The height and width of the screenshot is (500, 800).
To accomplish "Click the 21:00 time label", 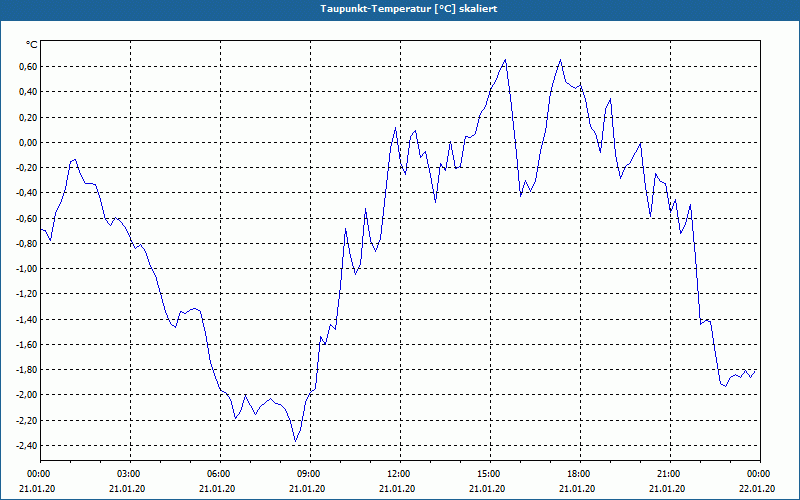I will (669, 474).
